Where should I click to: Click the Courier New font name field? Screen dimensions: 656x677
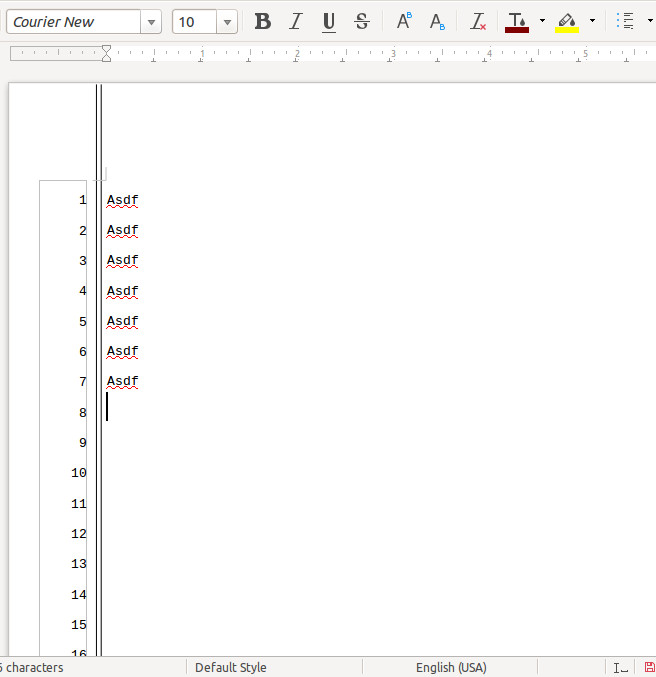point(72,22)
